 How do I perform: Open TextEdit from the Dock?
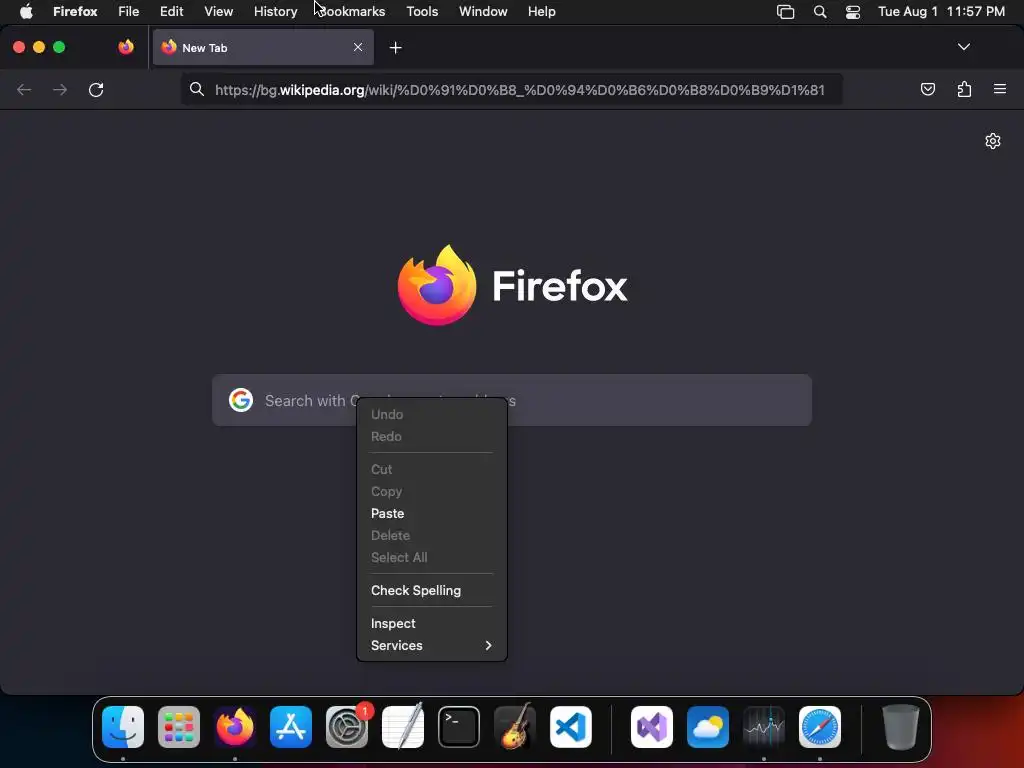(x=403, y=726)
